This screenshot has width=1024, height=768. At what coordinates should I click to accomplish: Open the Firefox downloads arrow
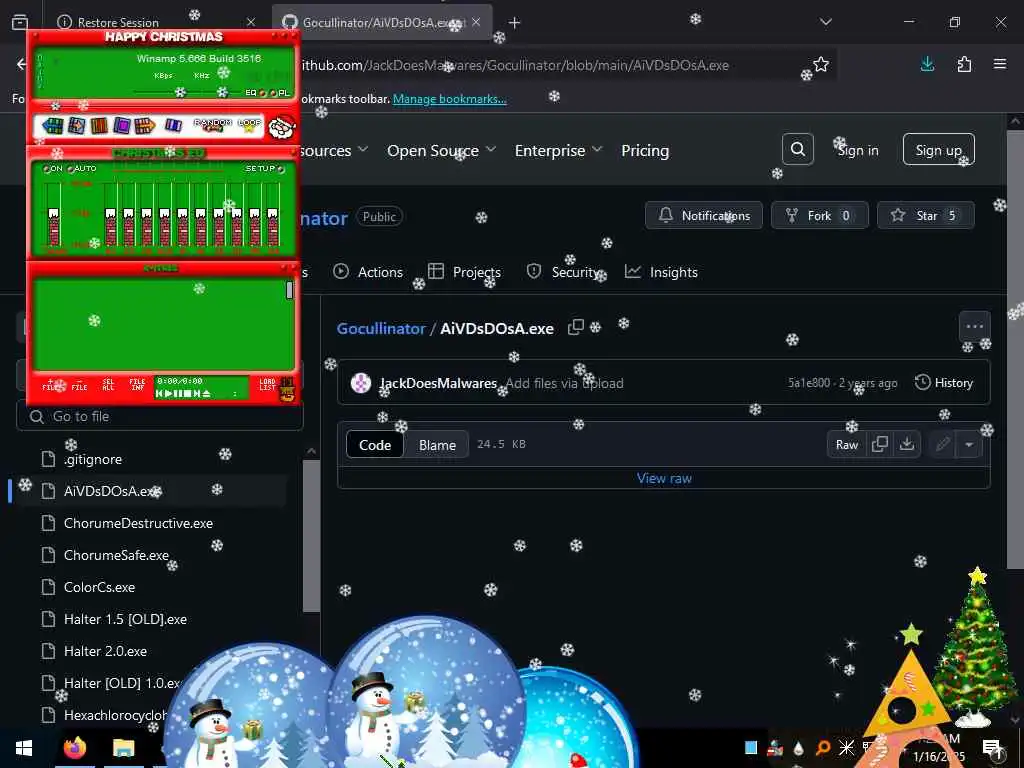coord(927,64)
